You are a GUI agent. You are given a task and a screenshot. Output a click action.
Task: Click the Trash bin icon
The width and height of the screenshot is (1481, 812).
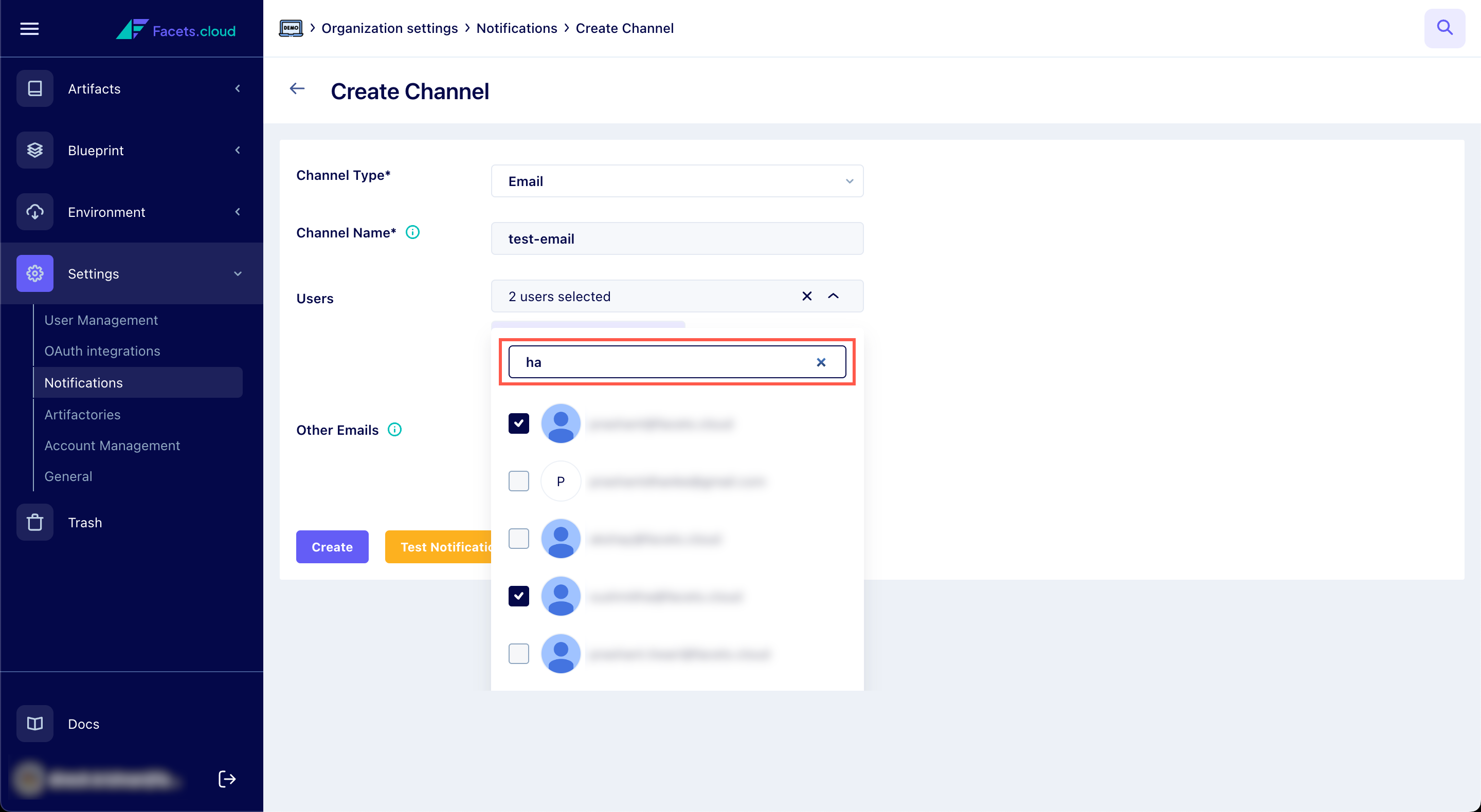(x=34, y=522)
